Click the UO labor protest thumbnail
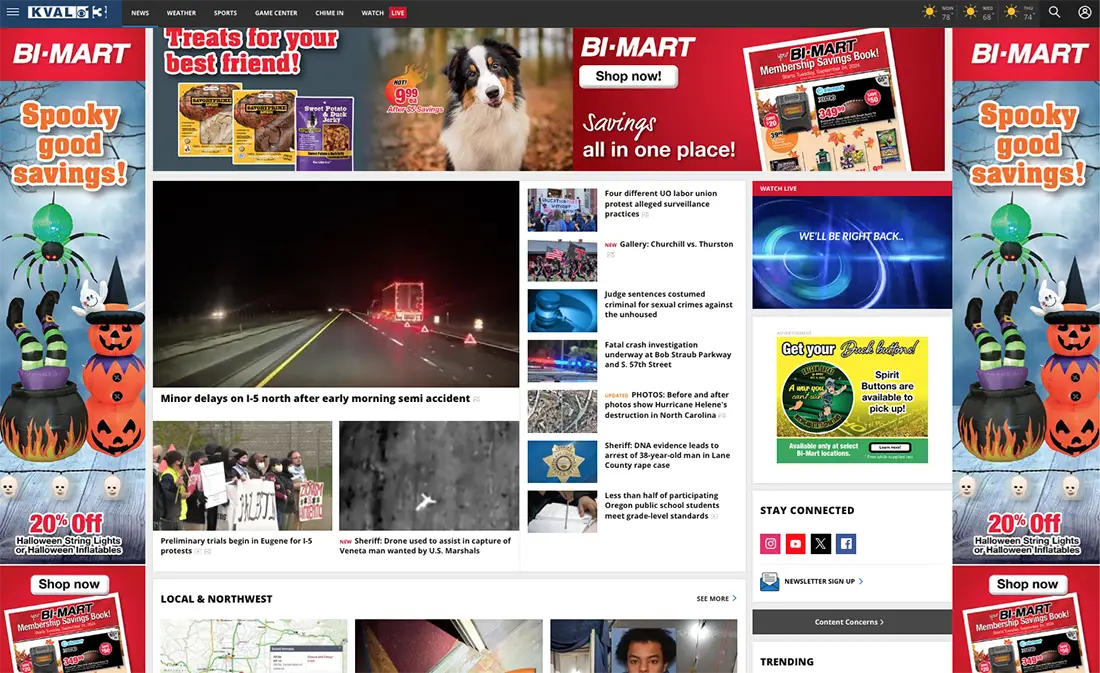 (x=562, y=210)
